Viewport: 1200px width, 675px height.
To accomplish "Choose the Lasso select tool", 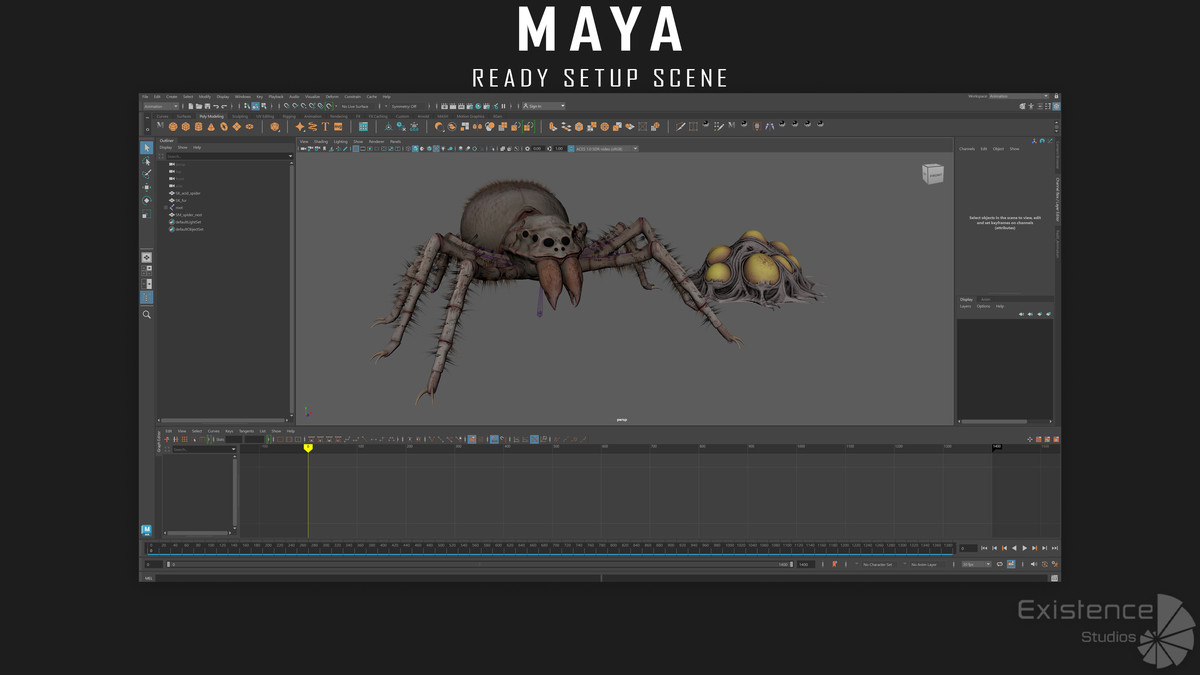I will click(x=147, y=161).
